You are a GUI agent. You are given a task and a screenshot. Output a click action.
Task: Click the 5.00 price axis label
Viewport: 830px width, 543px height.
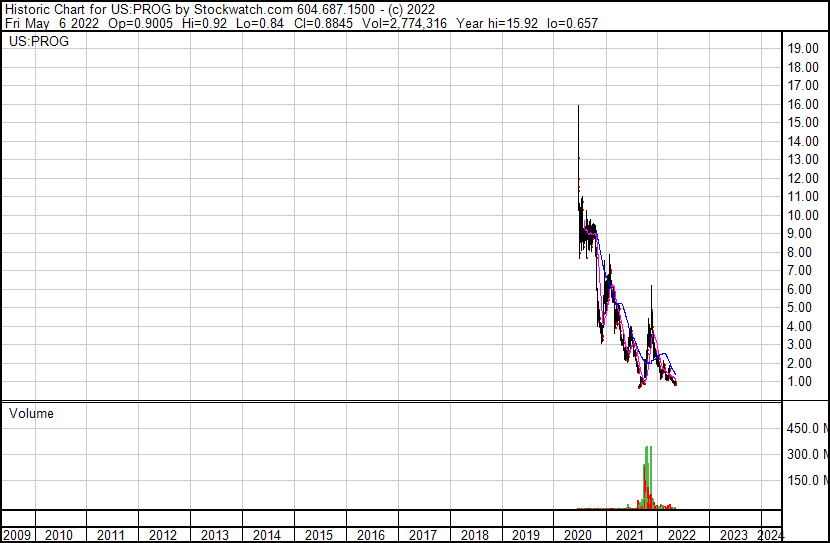(799, 307)
